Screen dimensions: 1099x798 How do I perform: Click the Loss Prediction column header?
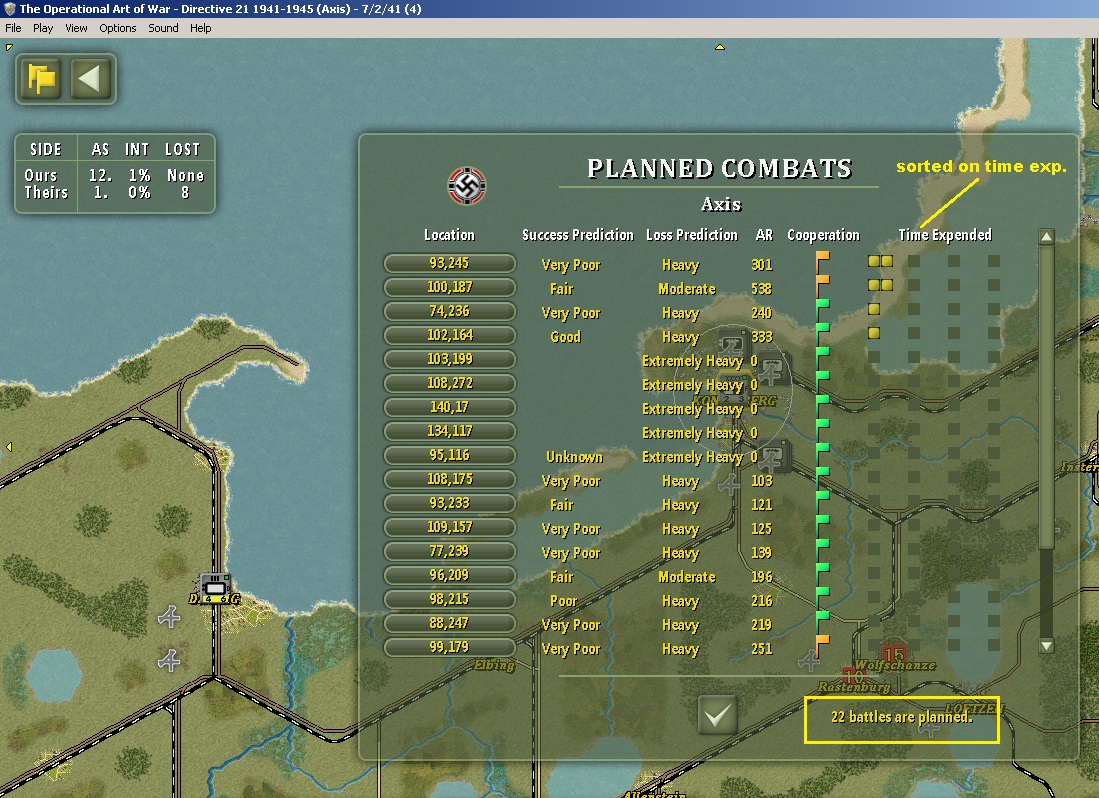[x=692, y=235]
